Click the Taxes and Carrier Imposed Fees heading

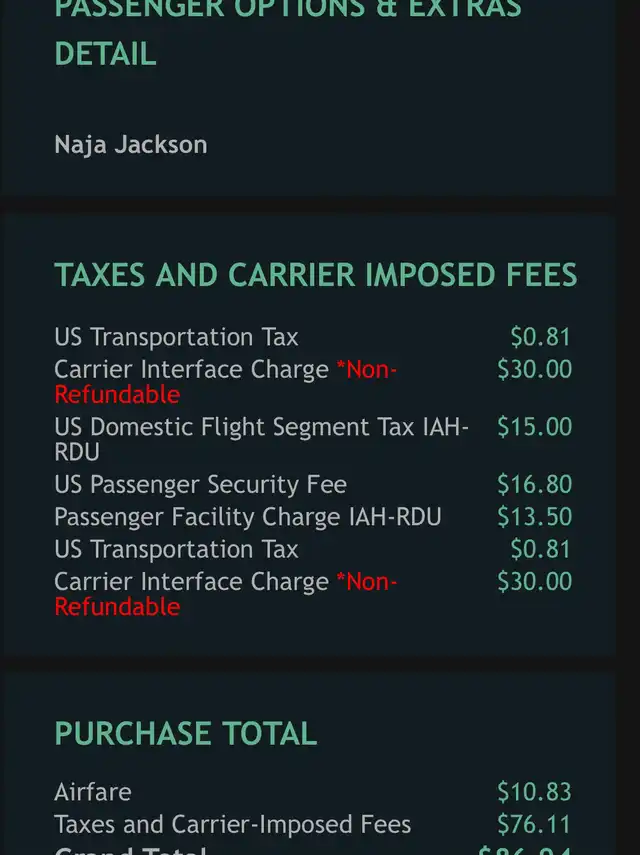click(x=315, y=275)
